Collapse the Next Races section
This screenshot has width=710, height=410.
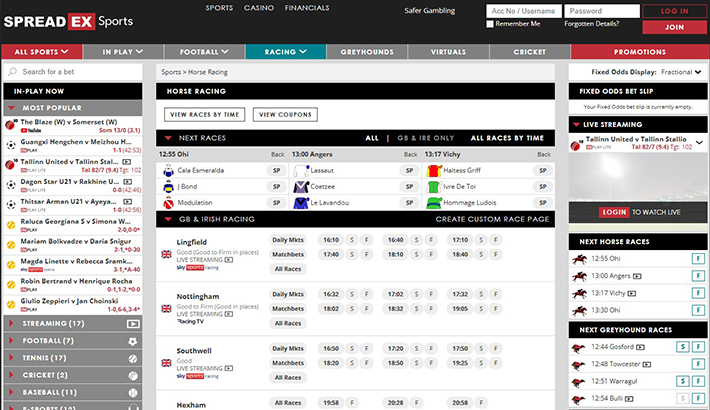[168, 138]
